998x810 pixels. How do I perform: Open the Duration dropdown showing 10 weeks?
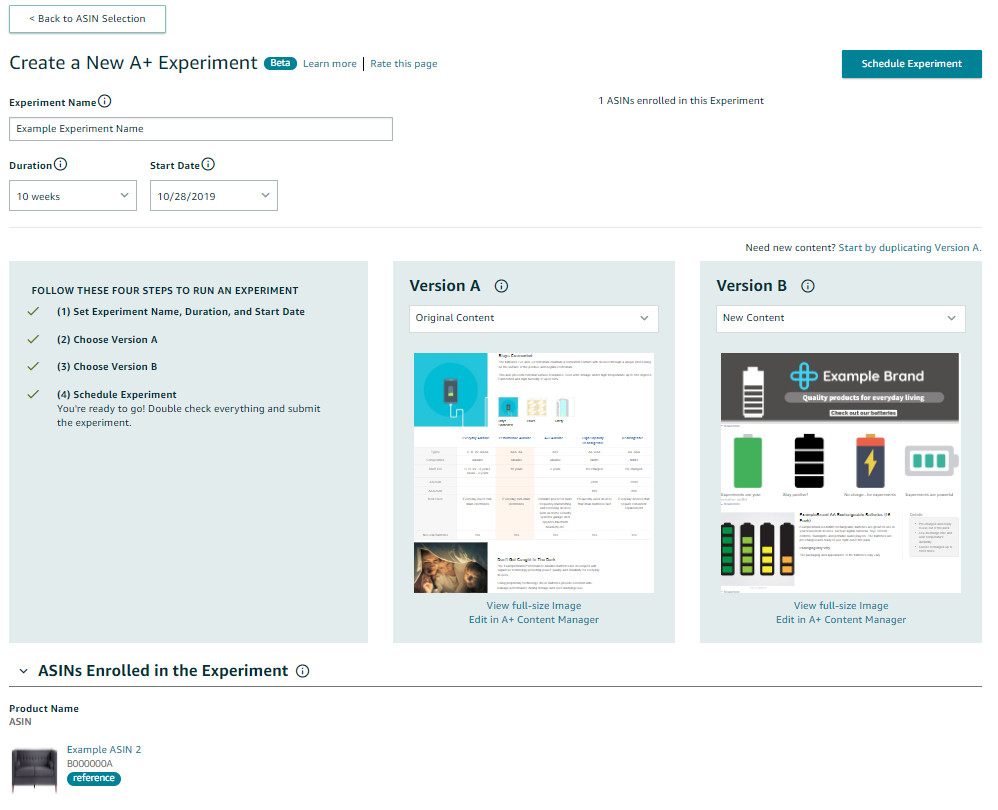73,196
